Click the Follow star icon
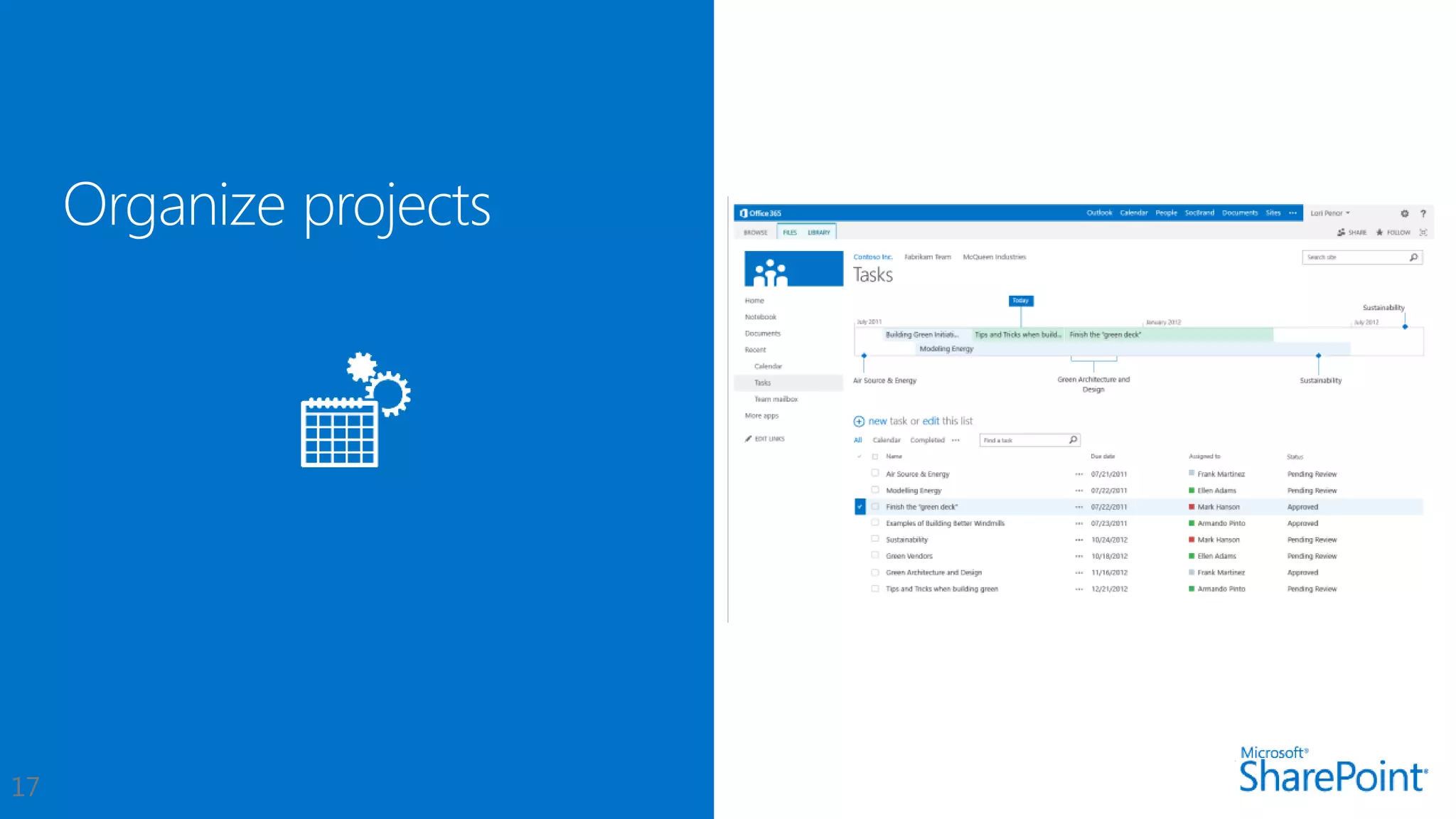Image resolution: width=1456 pixels, height=819 pixels. coord(1379,232)
